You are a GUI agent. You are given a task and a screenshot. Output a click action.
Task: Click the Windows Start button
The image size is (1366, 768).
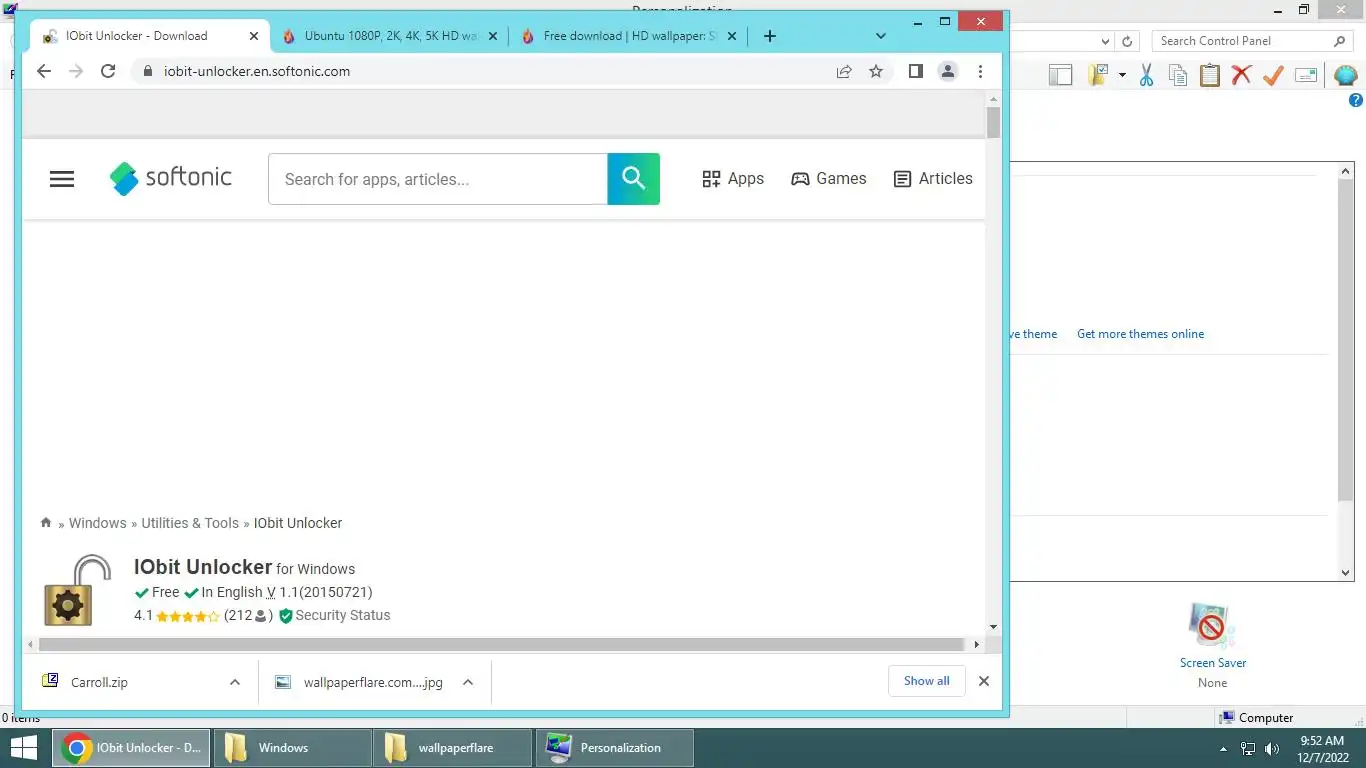(x=23, y=748)
